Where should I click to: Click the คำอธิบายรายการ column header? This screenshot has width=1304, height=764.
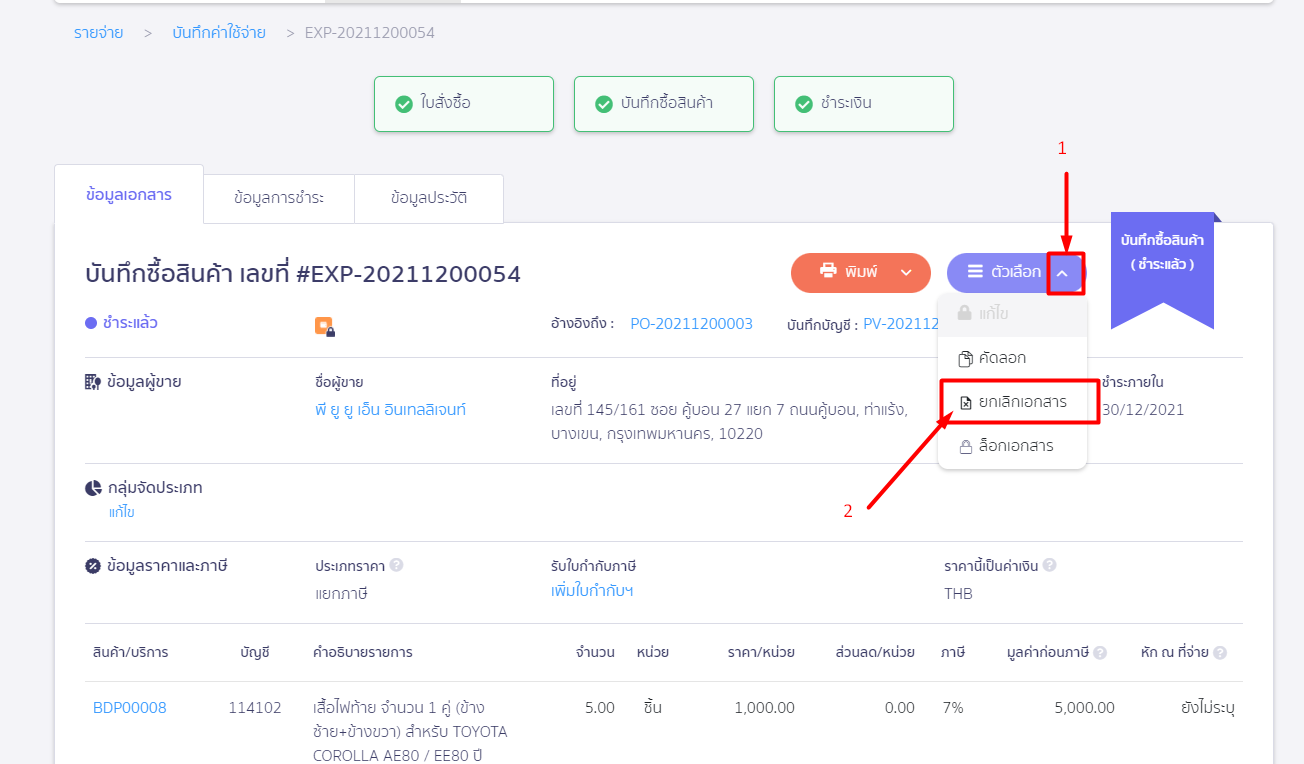pos(363,652)
